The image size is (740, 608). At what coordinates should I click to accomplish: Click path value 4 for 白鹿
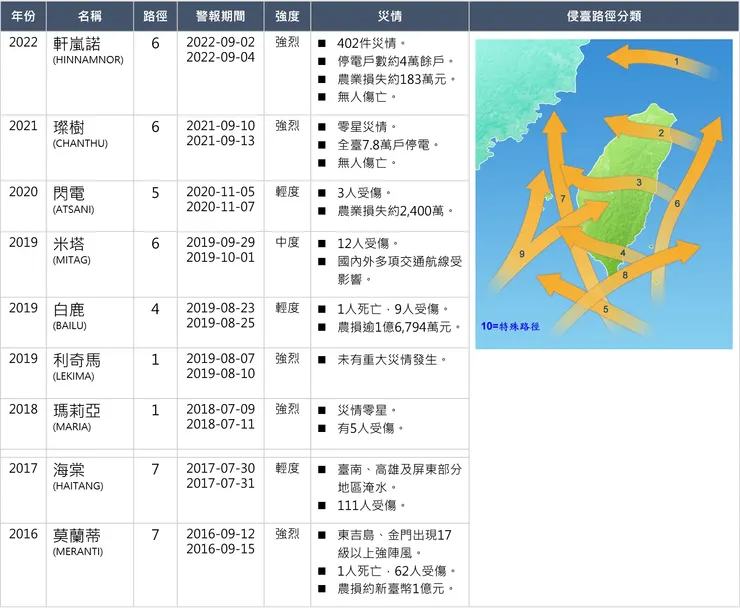click(x=155, y=309)
